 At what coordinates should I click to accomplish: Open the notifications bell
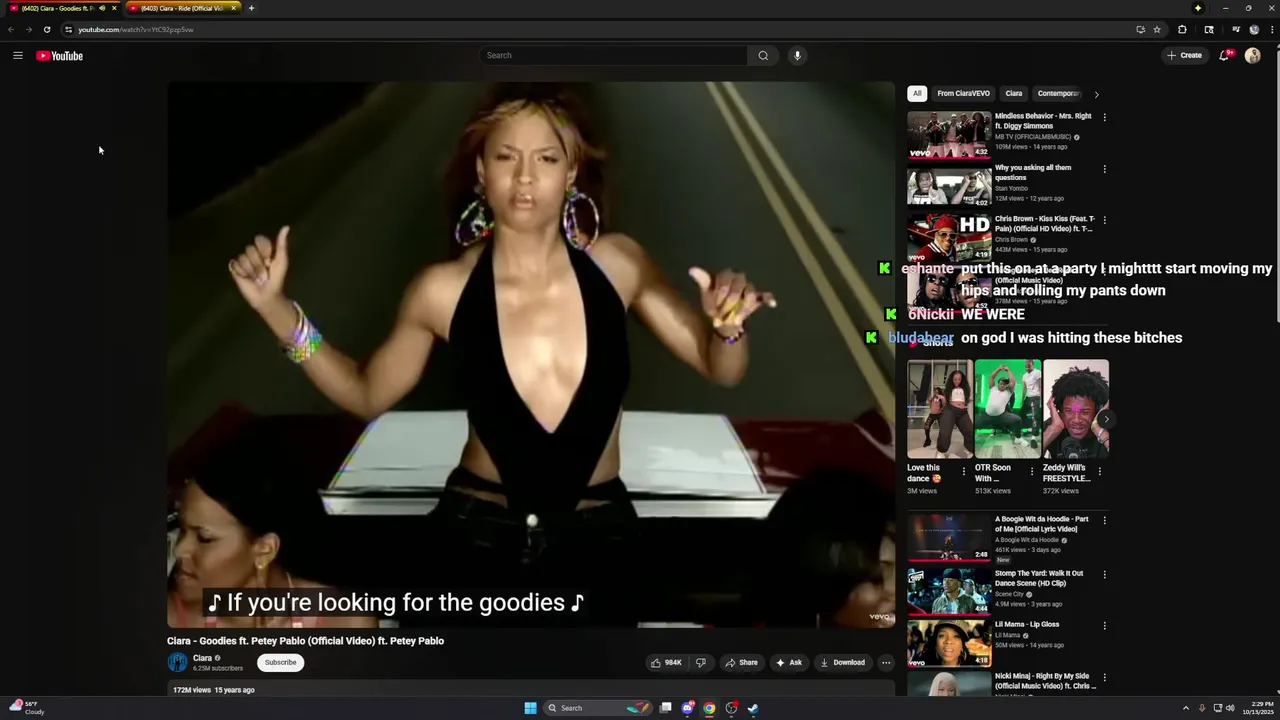click(1224, 56)
